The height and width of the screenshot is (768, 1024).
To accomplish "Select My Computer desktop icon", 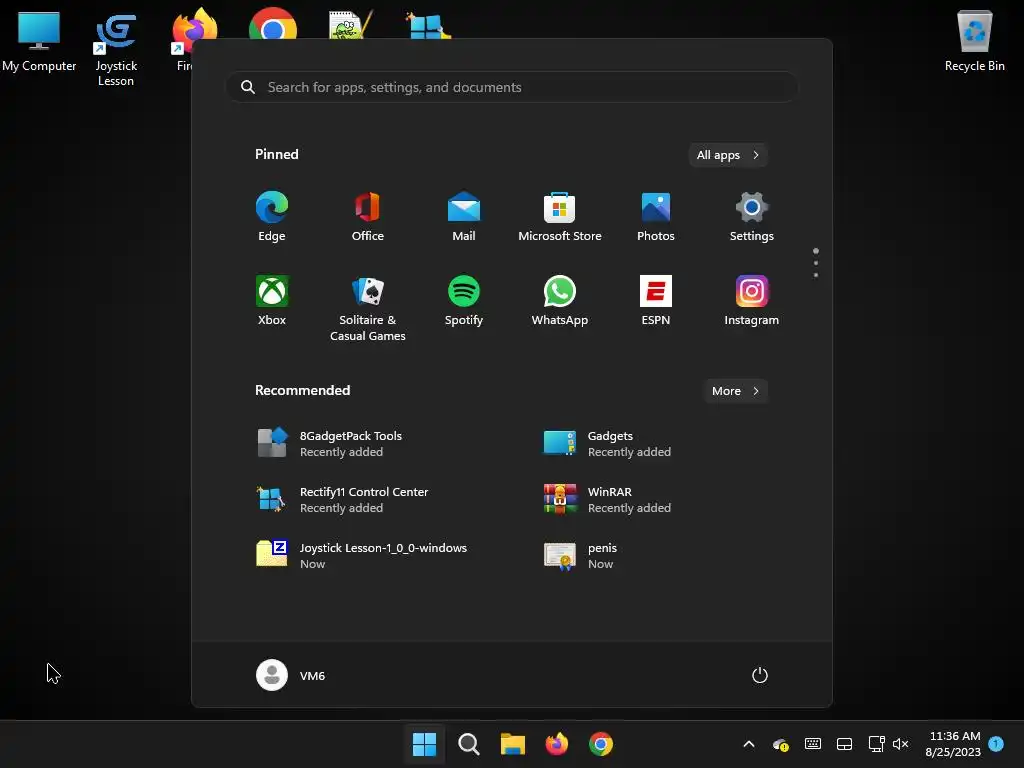I will pos(39,41).
